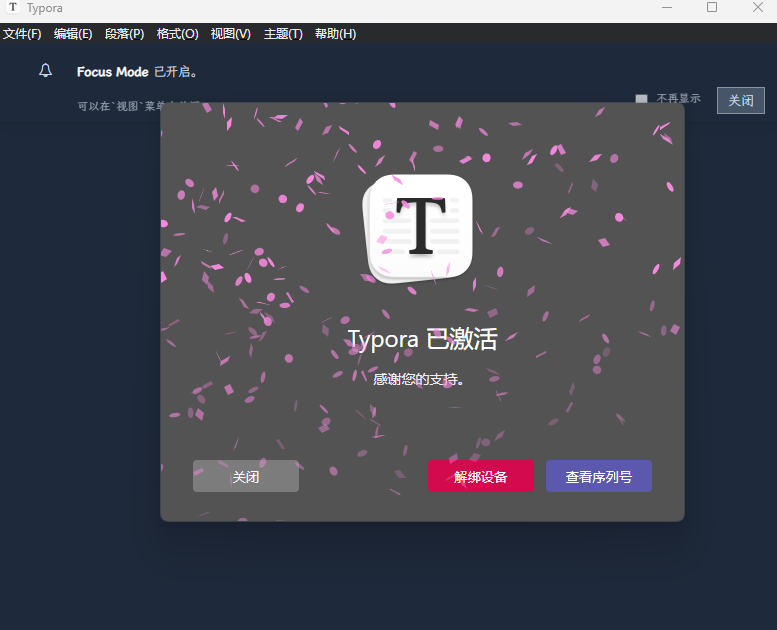Open the 编辑(E) menu
Image resolution: width=777 pixels, height=630 pixels.
tap(73, 34)
